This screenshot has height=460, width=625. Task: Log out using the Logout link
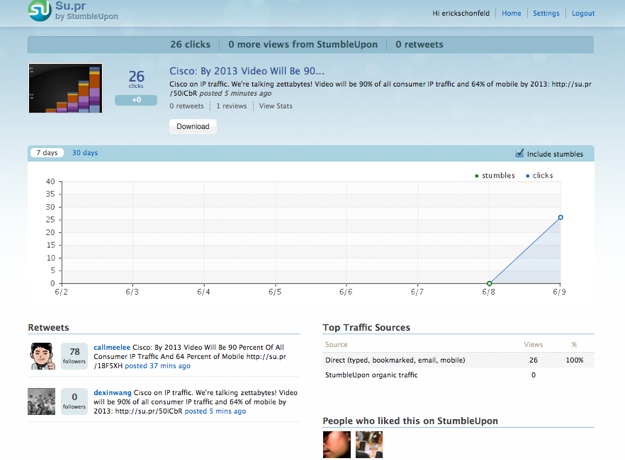(x=583, y=13)
